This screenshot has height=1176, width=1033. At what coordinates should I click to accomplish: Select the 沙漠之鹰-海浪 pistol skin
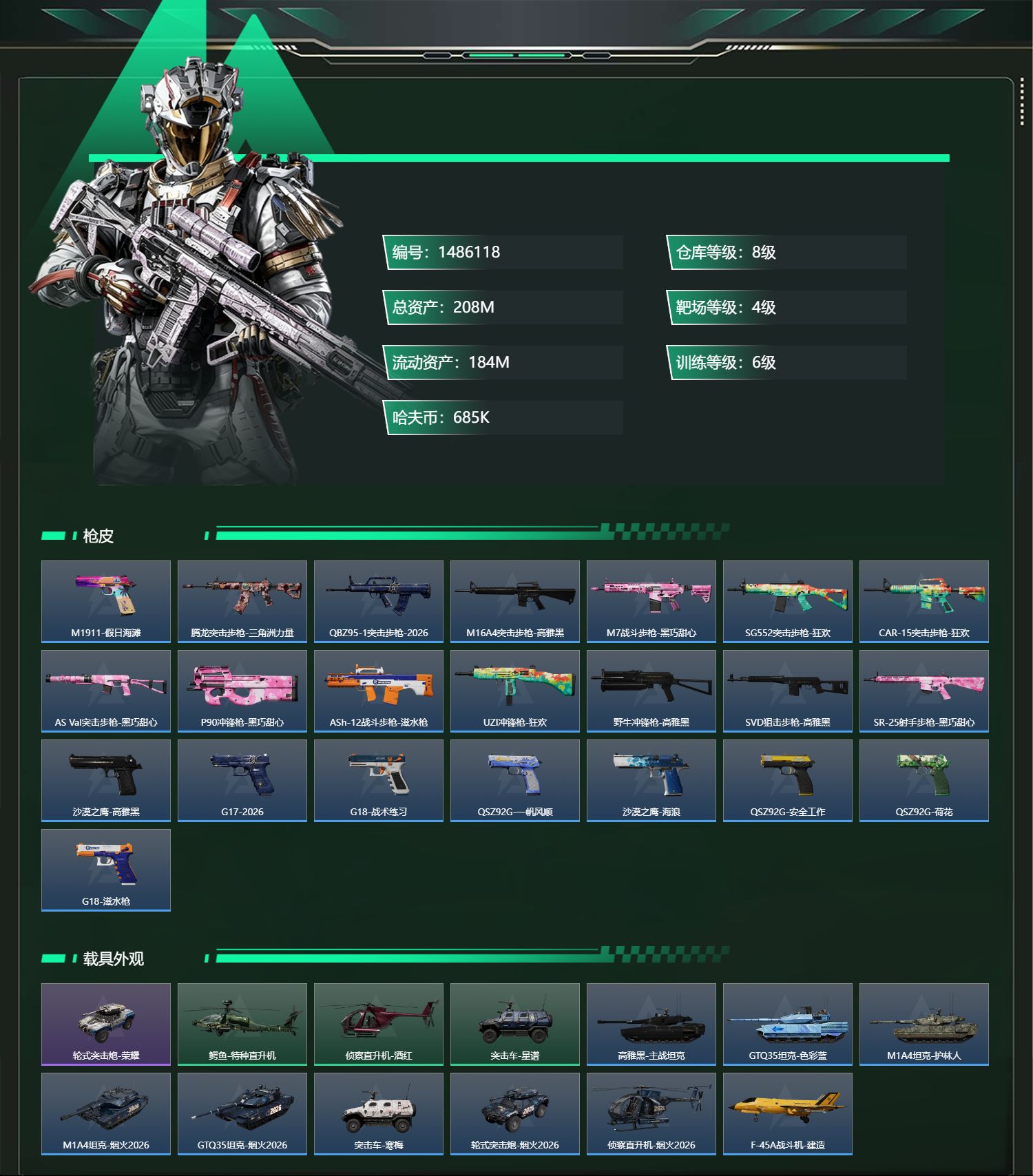click(651, 780)
